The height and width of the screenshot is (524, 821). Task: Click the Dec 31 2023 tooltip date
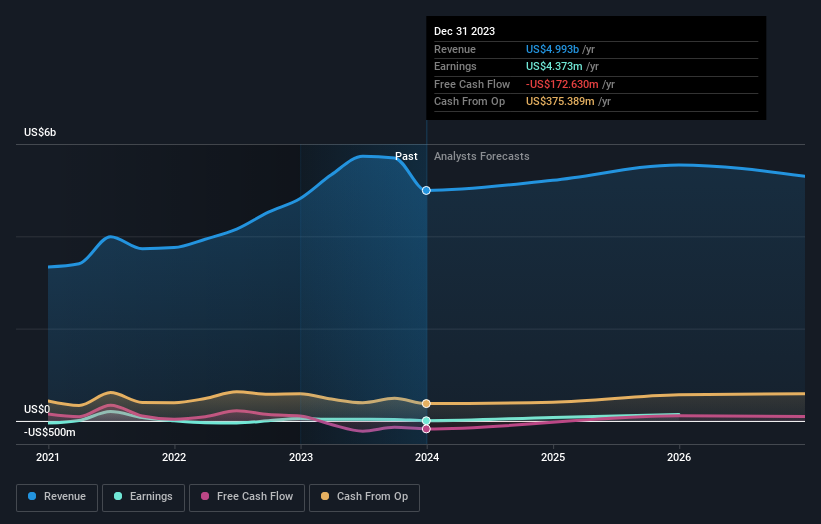tap(464, 31)
